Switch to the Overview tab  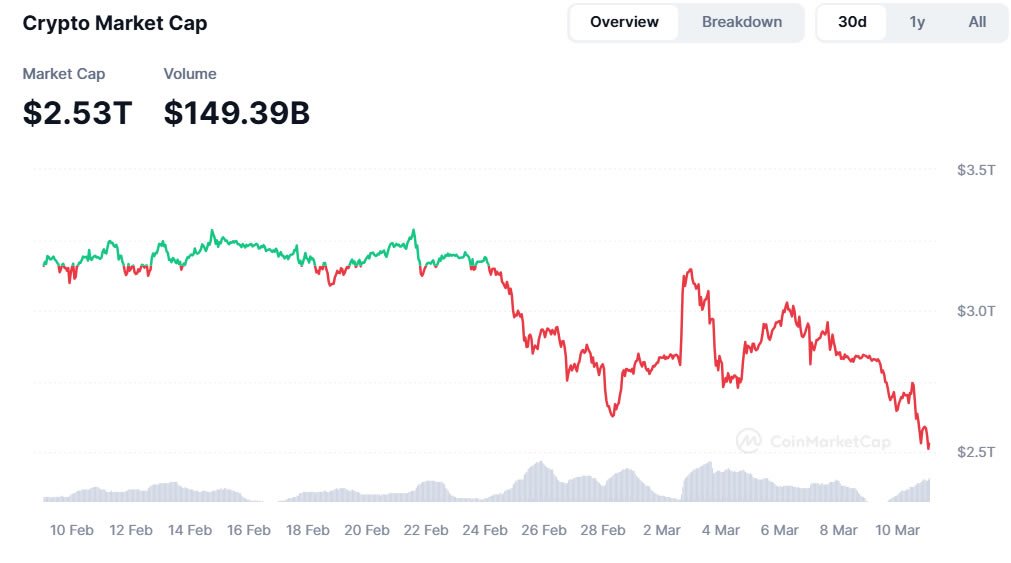tap(624, 22)
